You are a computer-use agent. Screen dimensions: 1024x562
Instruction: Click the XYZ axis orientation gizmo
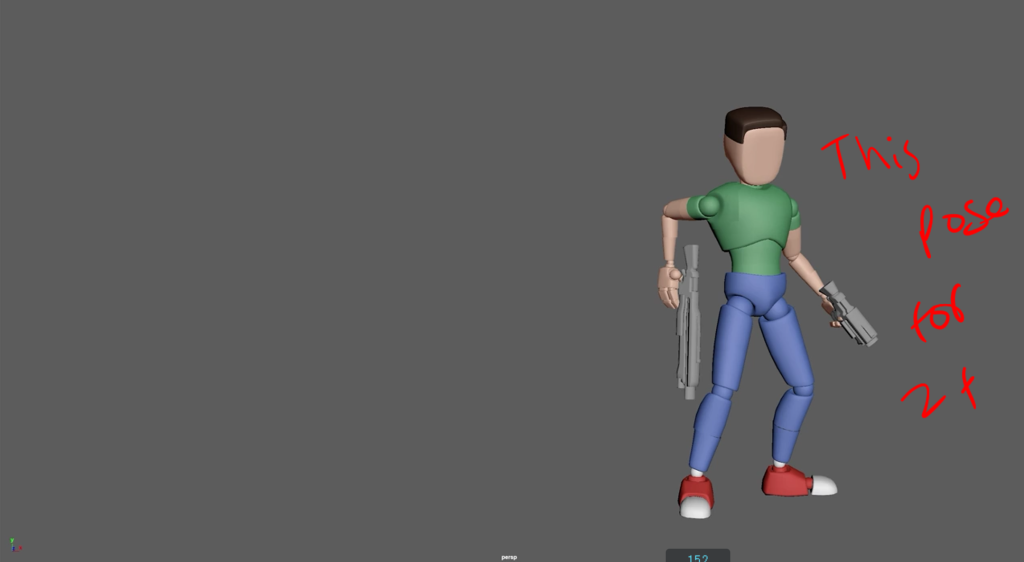point(15,544)
